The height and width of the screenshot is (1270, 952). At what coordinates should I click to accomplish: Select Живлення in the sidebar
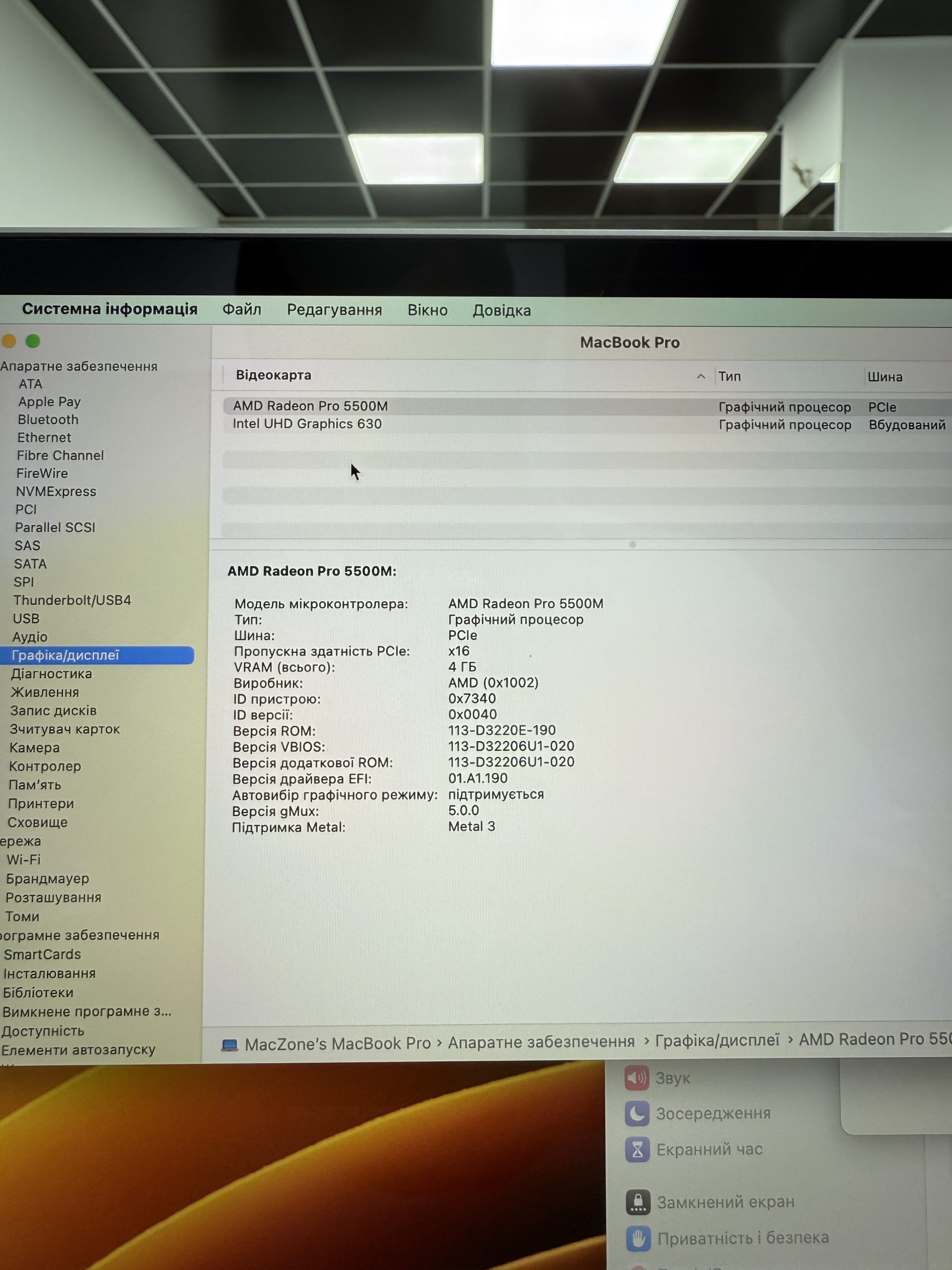(45, 693)
